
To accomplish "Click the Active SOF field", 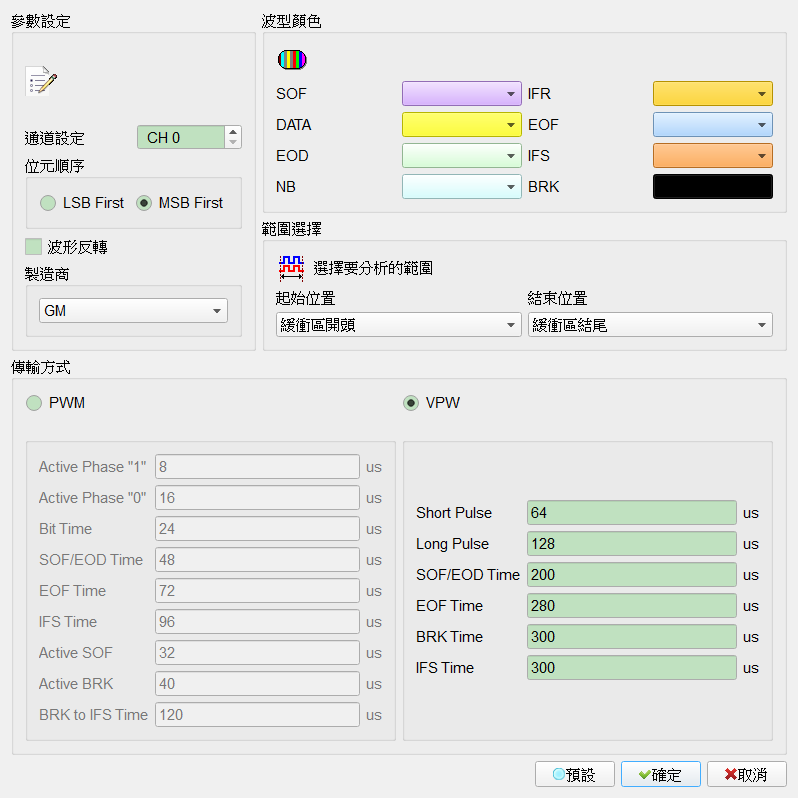I will [257, 653].
